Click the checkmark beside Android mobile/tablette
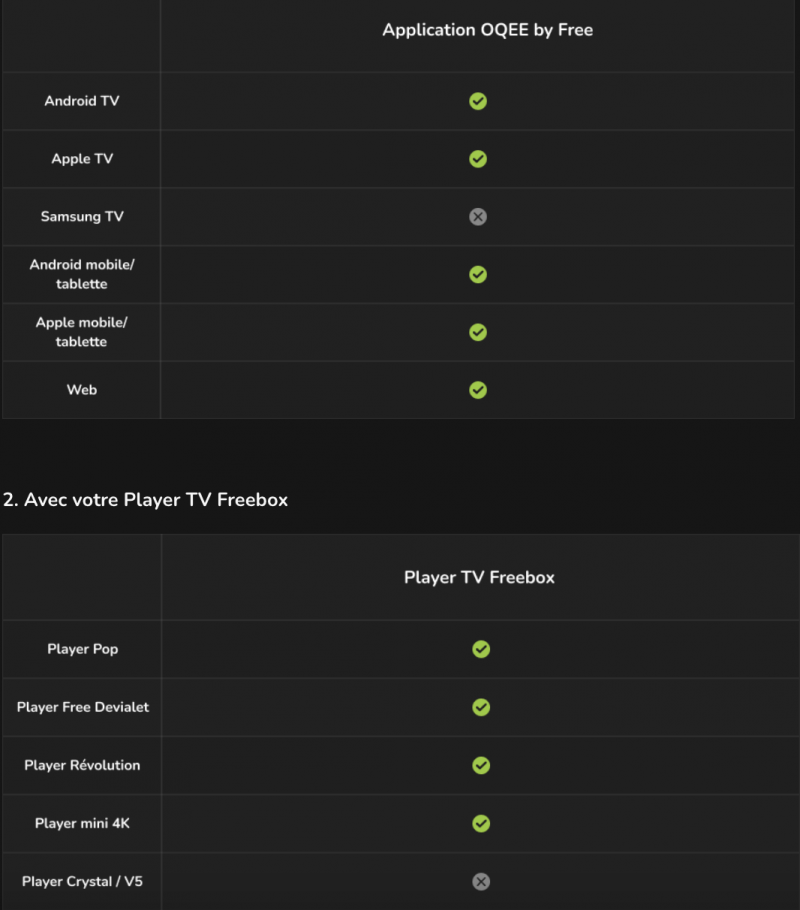Viewport: 800px width, 910px height. (478, 274)
